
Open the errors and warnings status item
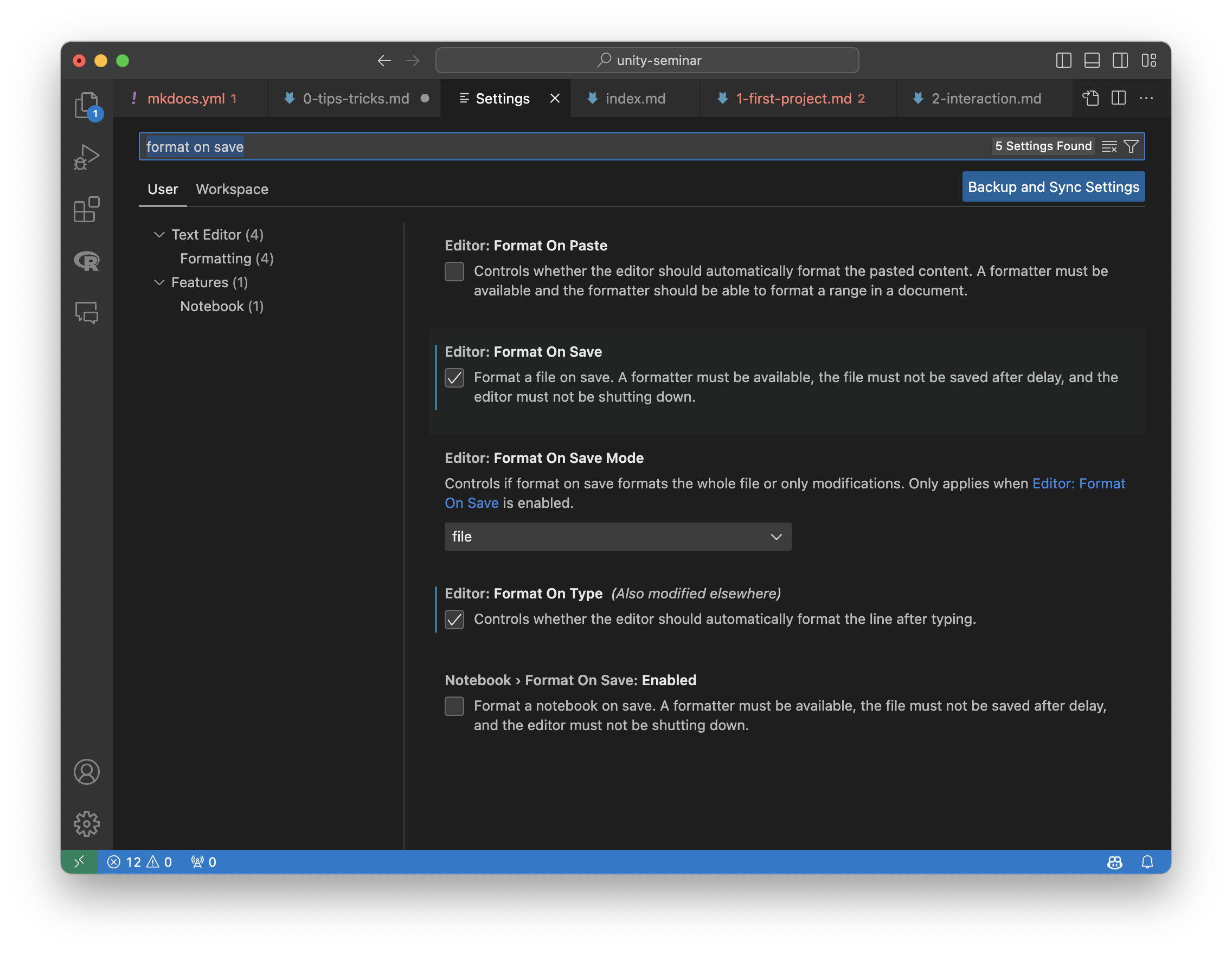pyautogui.click(x=139, y=861)
